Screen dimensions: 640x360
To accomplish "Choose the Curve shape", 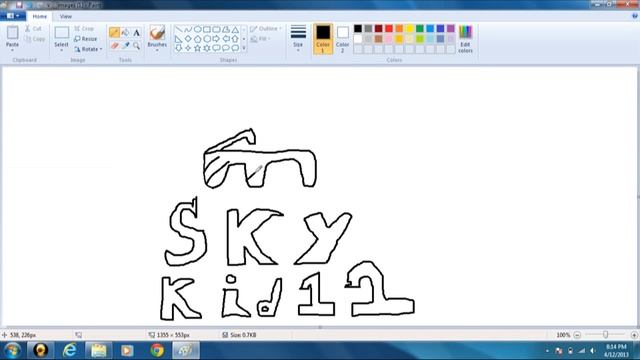I will (188, 29).
